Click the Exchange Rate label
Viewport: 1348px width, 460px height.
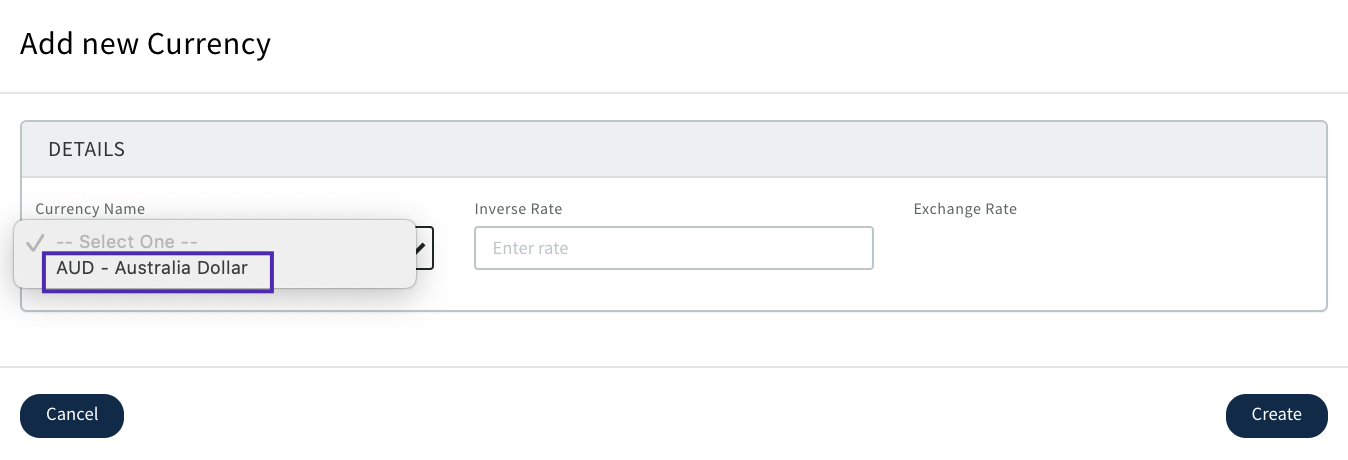pyautogui.click(x=964, y=209)
